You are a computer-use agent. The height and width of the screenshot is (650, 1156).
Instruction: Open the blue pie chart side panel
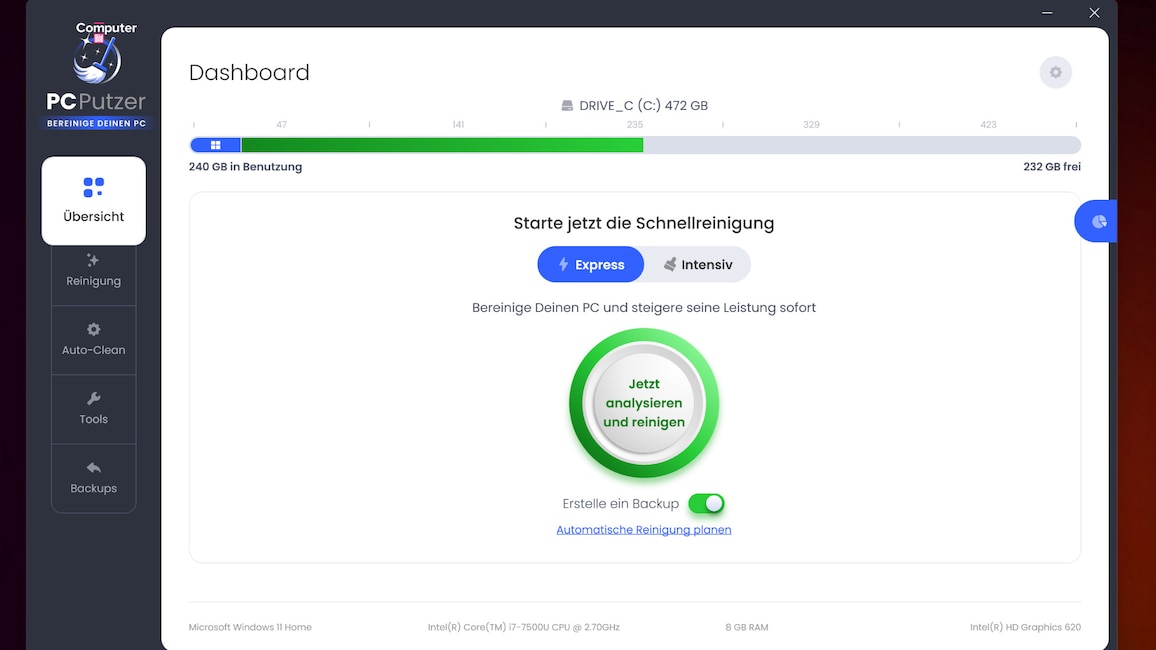point(1096,221)
